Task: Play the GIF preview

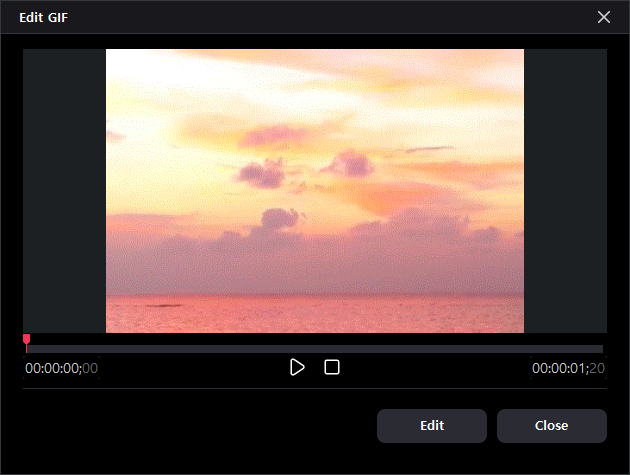Action: (297, 367)
